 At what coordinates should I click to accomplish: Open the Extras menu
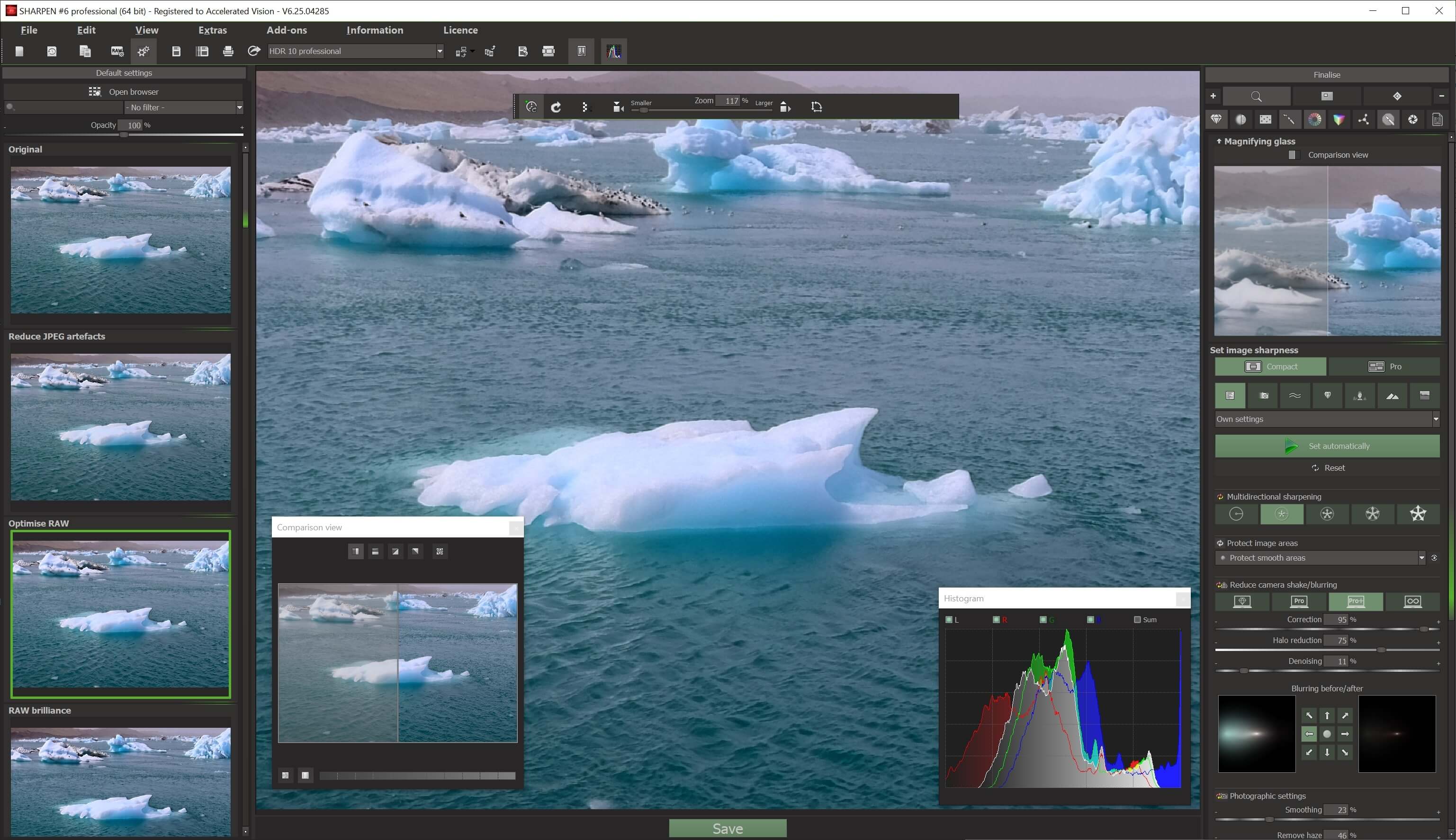pos(212,30)
